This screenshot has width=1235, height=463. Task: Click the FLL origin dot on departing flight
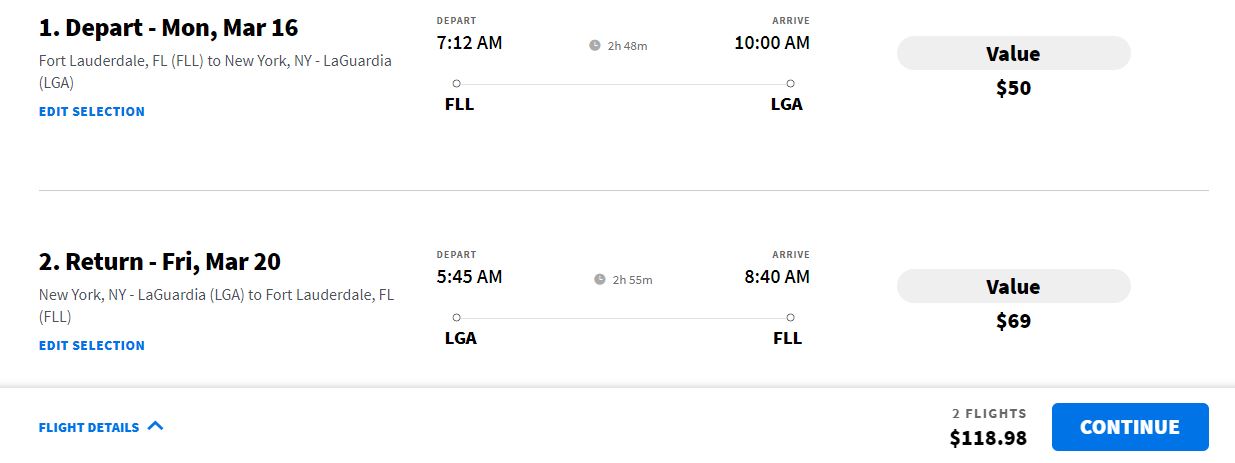456,84
